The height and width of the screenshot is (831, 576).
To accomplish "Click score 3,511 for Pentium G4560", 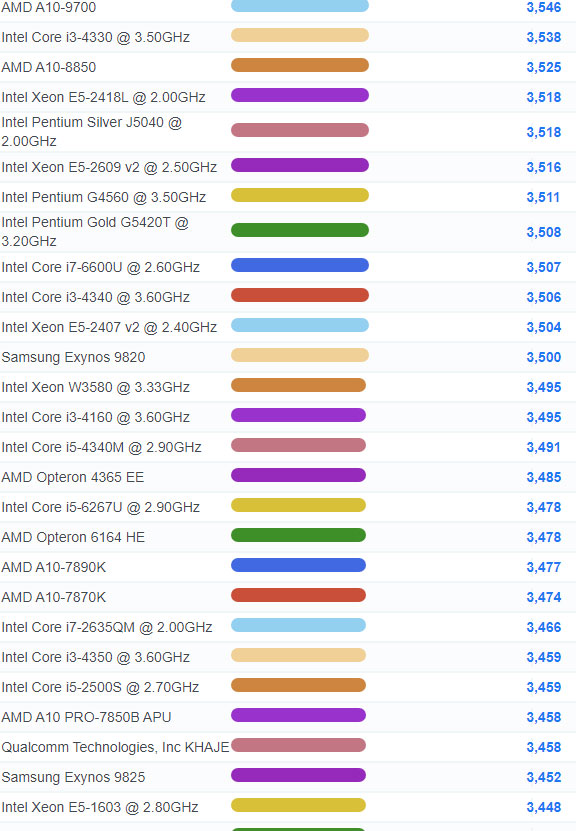I will [x=543, y=197].
